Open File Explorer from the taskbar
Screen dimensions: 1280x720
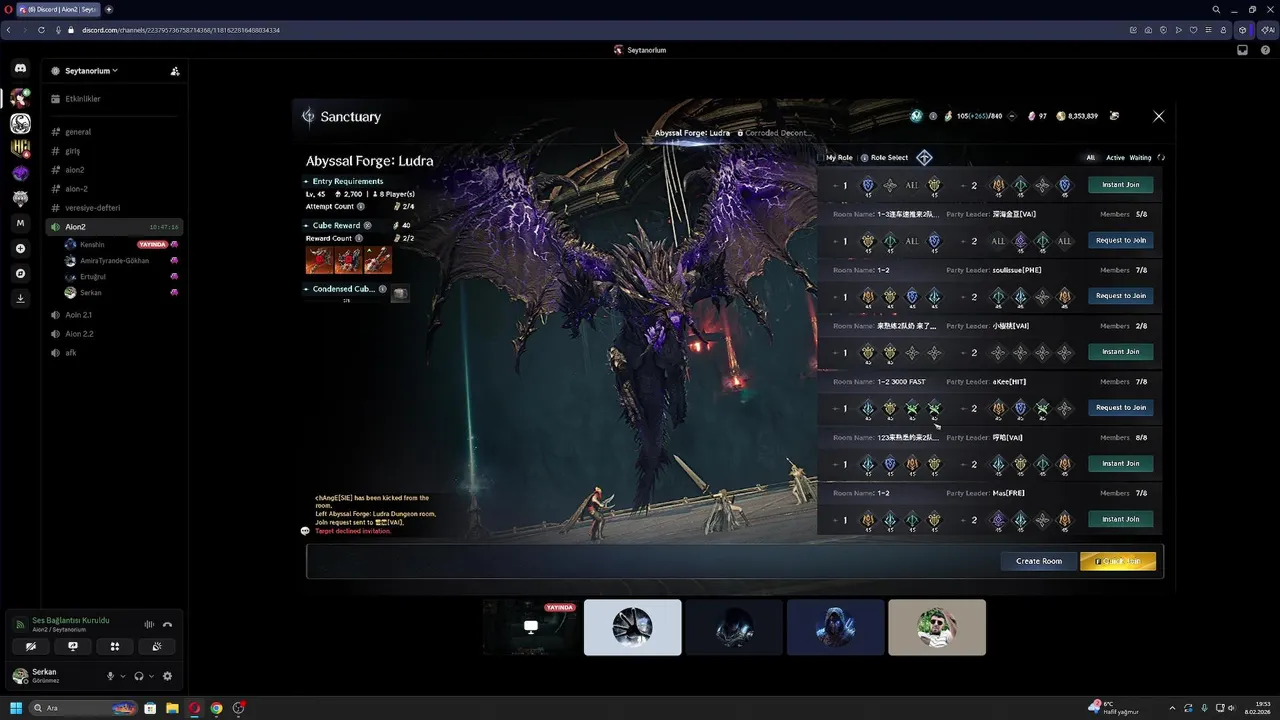click(x=172, y=708)
